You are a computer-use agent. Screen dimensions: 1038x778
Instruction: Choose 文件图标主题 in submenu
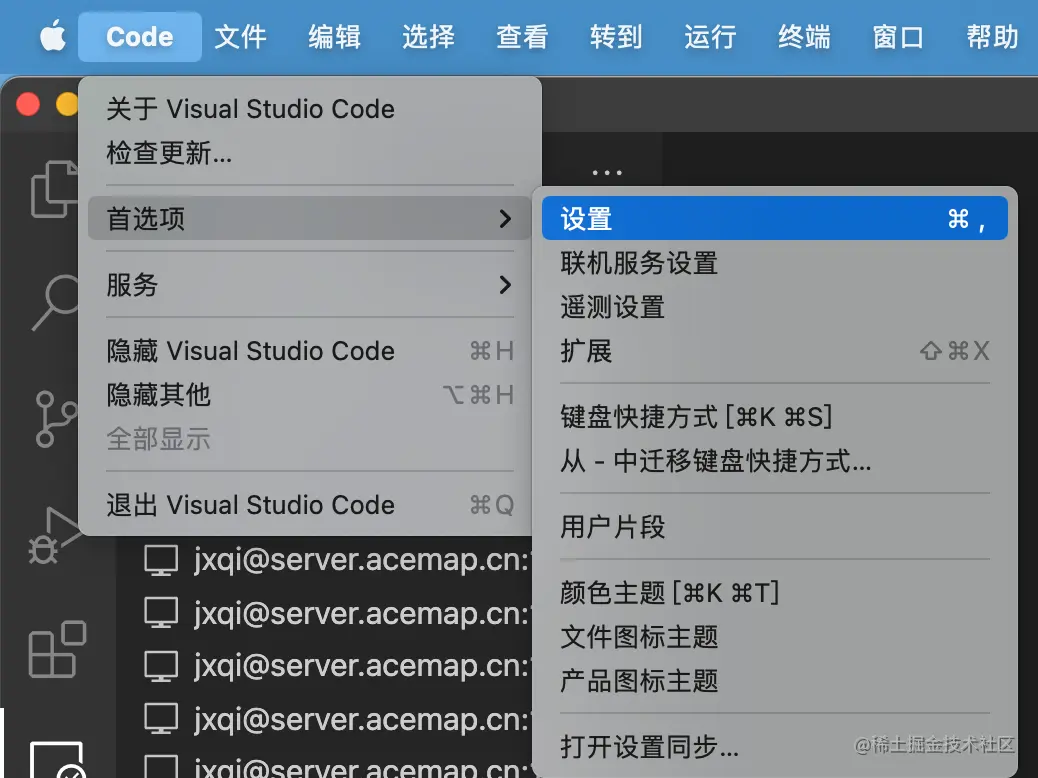point(775,637)
